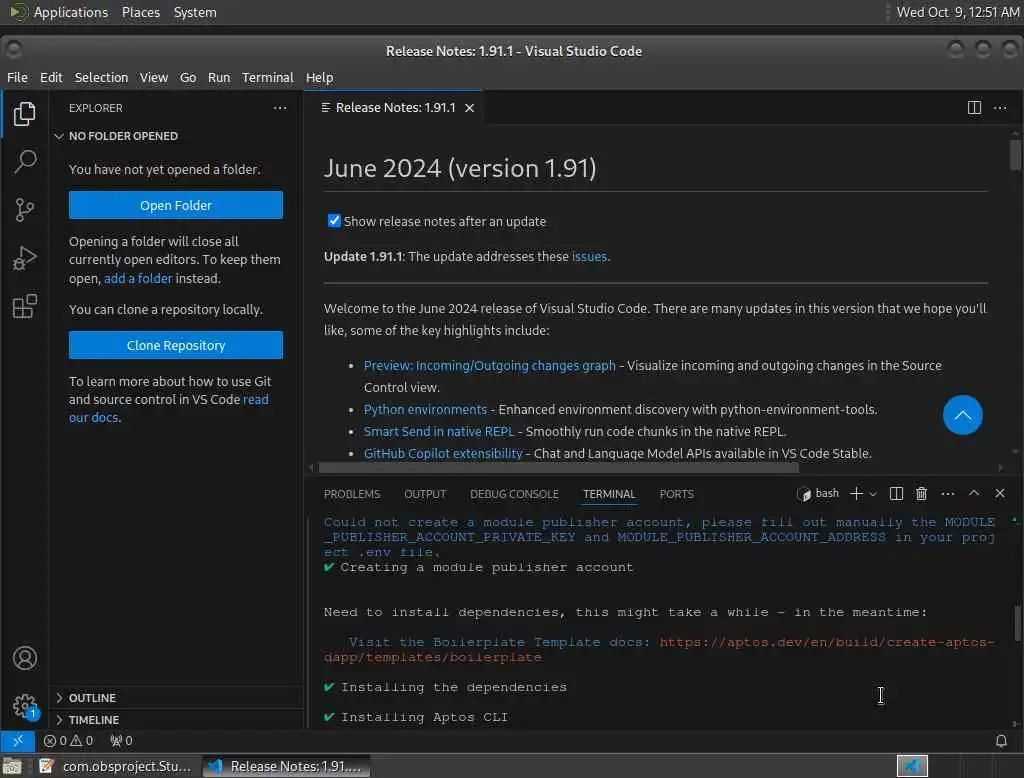Switch to com.obsproject.Studio taskbar window
The image size is (1024, 778).
[x=116, y=766]
